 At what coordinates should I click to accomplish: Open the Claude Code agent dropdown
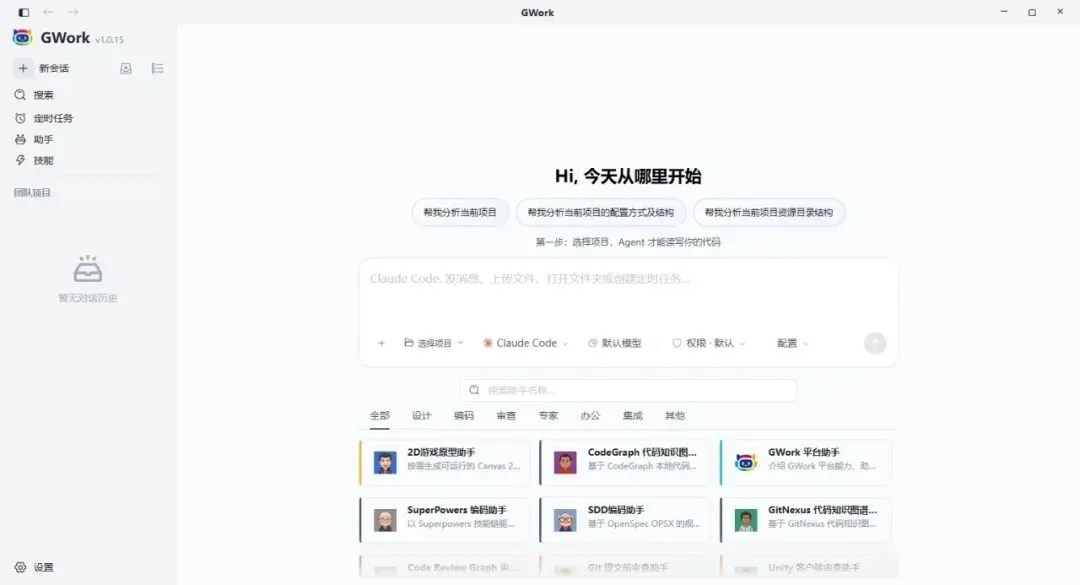coord(526,343)
